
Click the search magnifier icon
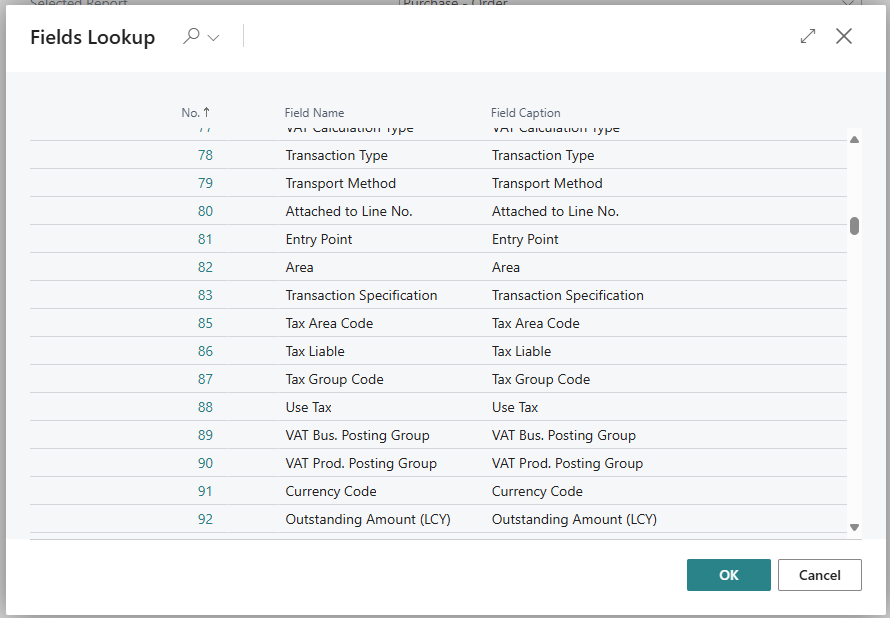point(191,37)
